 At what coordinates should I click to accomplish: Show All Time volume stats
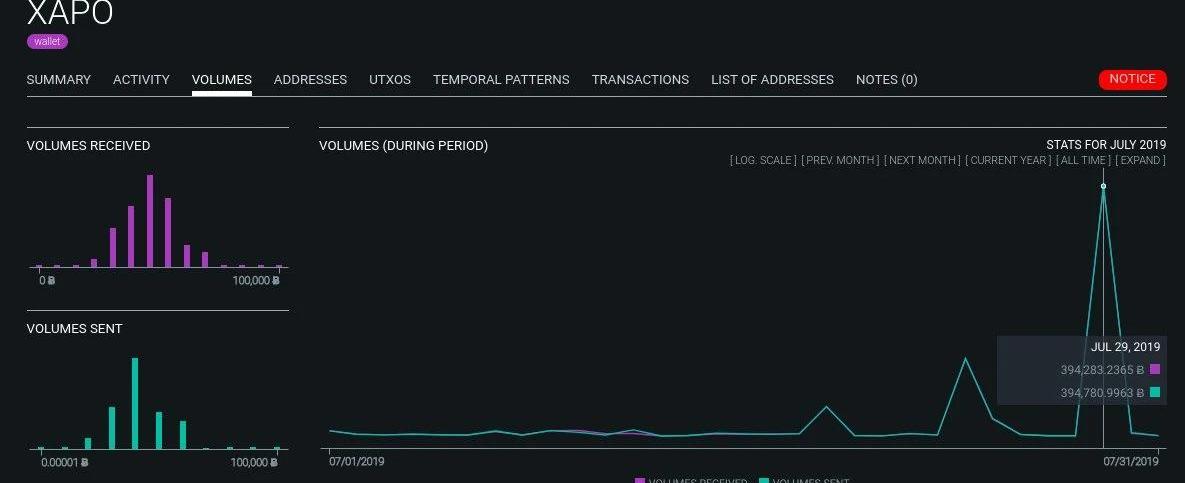[x=1084, y=160]
